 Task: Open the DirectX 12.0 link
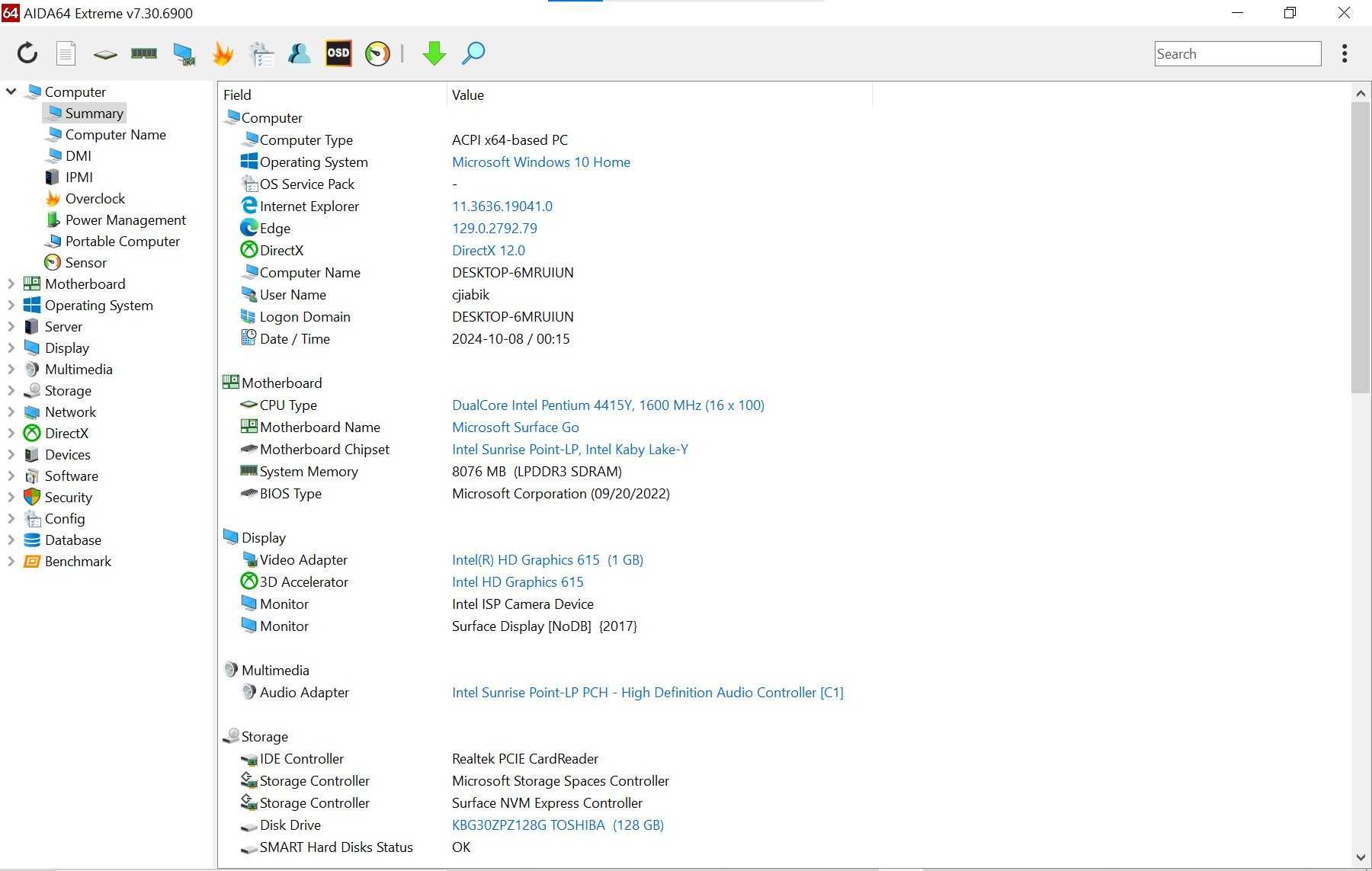489,250
